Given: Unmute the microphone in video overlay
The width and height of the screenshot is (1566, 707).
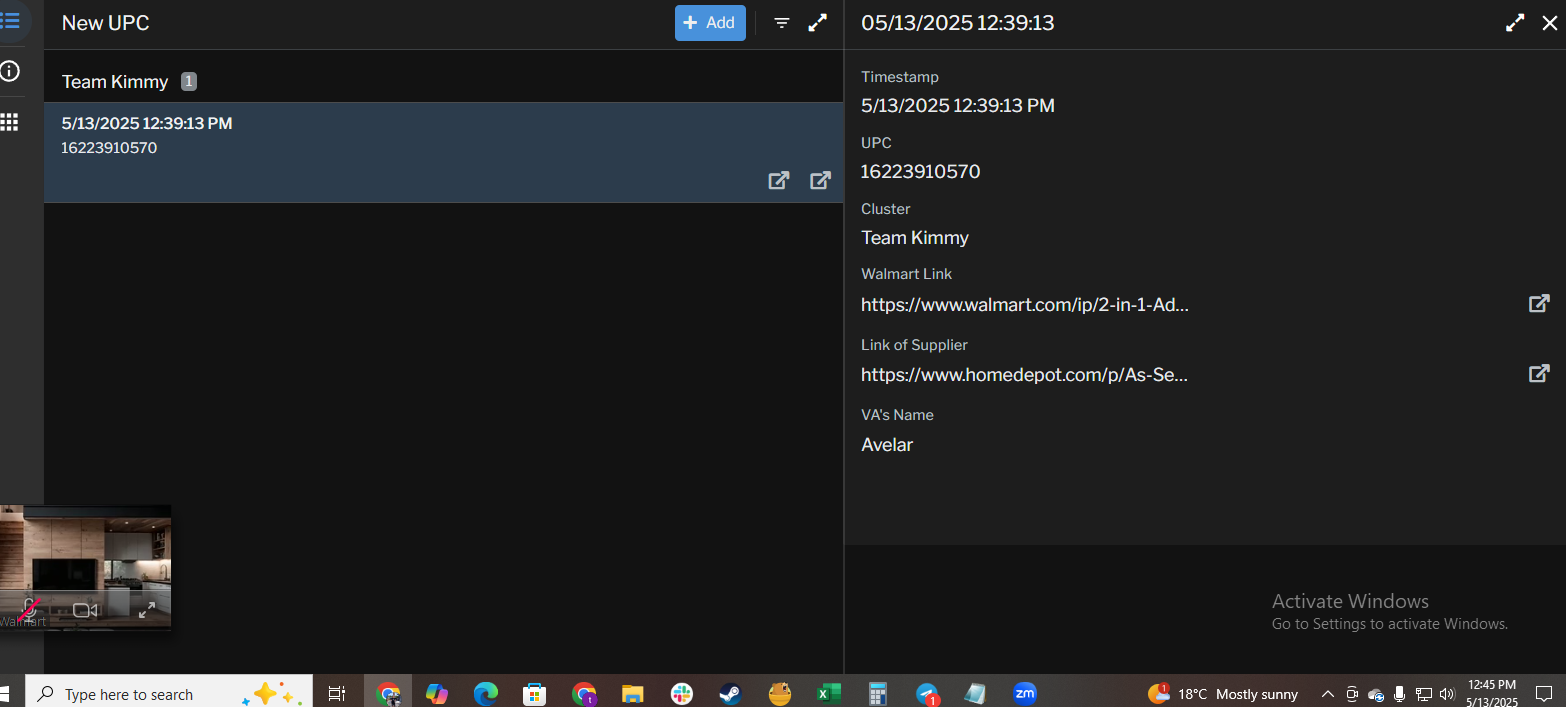Looking at the screenshot, I should click(30, 608).
